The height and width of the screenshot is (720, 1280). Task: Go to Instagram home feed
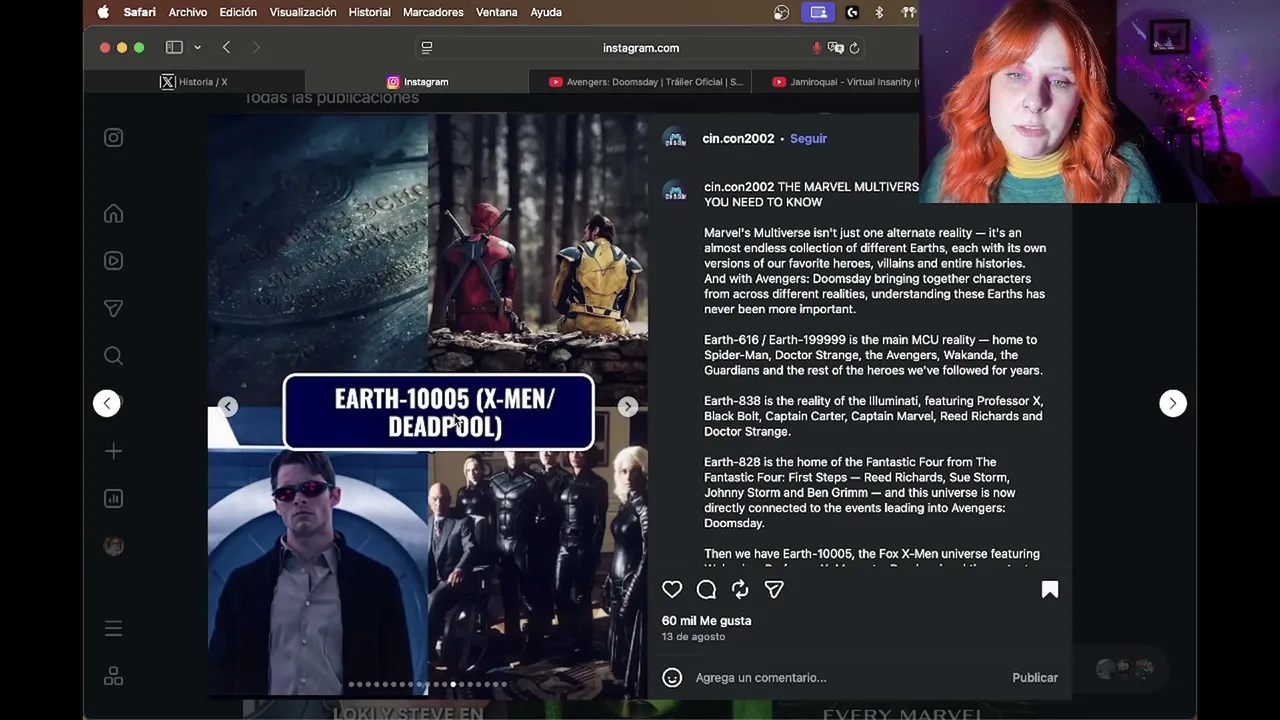click(x=113, y=214)
